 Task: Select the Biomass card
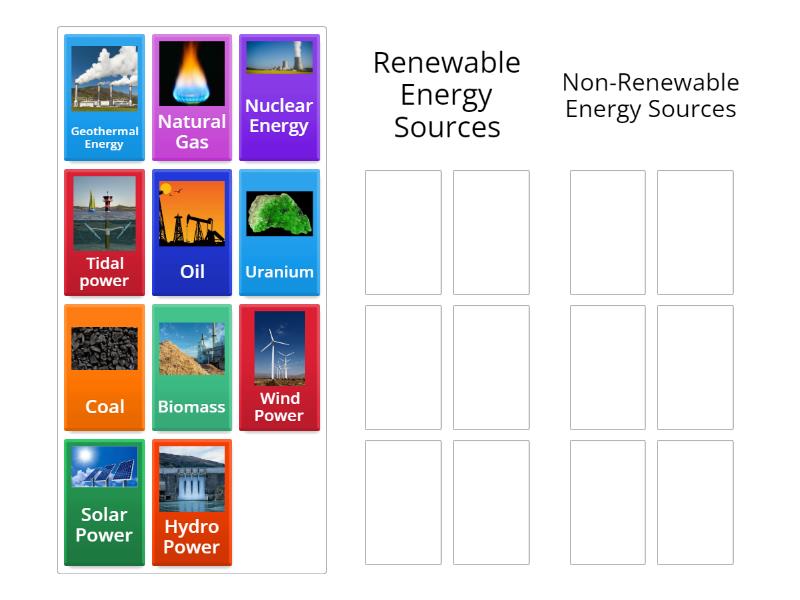point(192,366)
